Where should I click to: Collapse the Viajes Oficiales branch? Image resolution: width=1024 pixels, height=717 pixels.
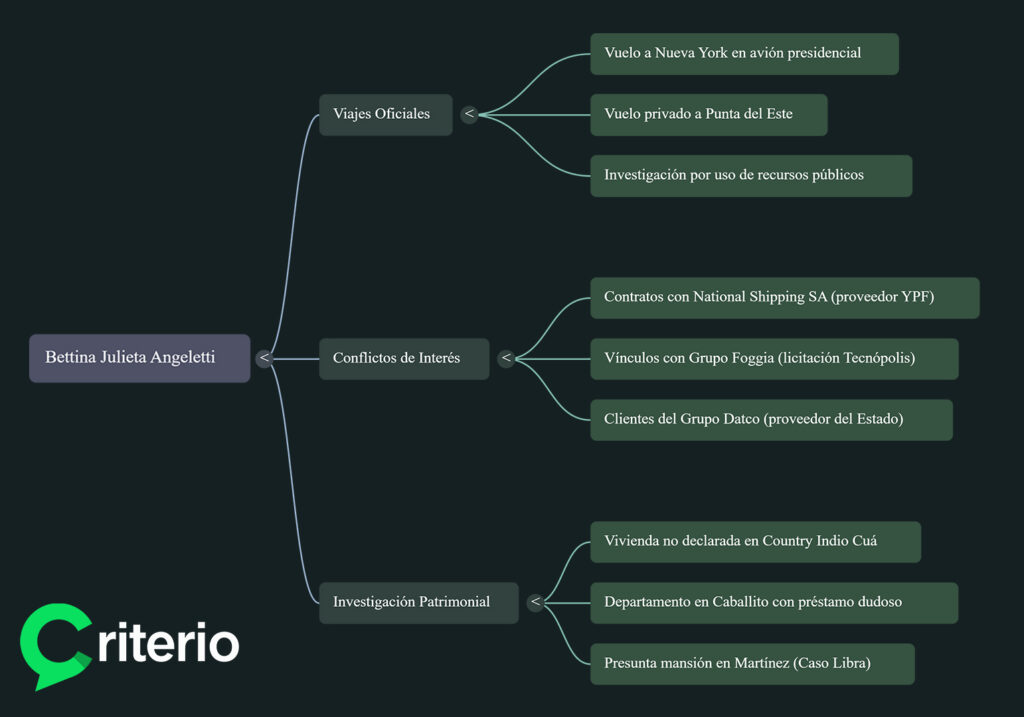pos(468,114)
